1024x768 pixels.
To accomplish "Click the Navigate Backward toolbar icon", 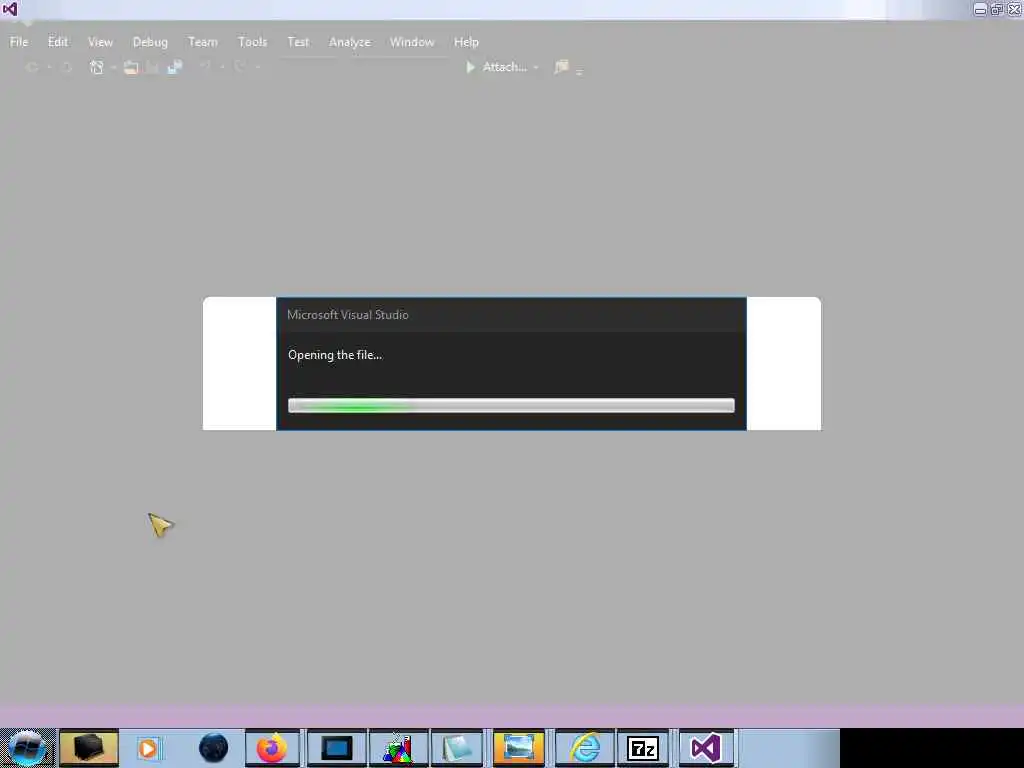I will pos(31,67).
